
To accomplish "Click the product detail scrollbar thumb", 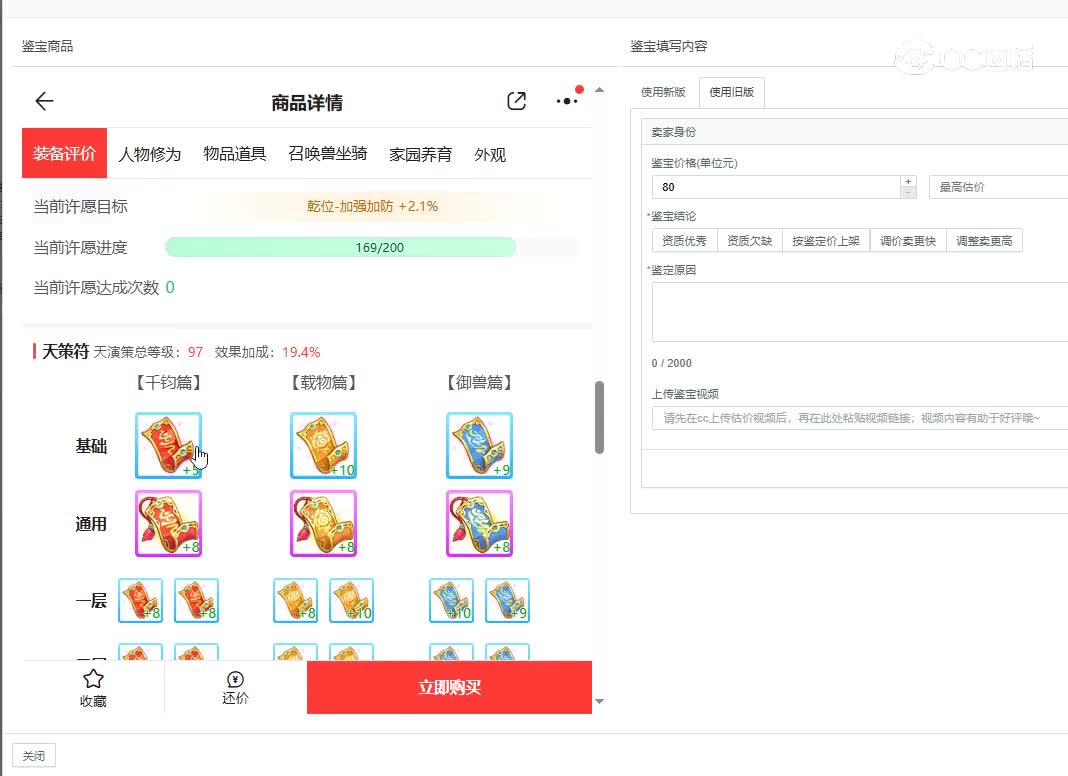I will click(599, 417).
